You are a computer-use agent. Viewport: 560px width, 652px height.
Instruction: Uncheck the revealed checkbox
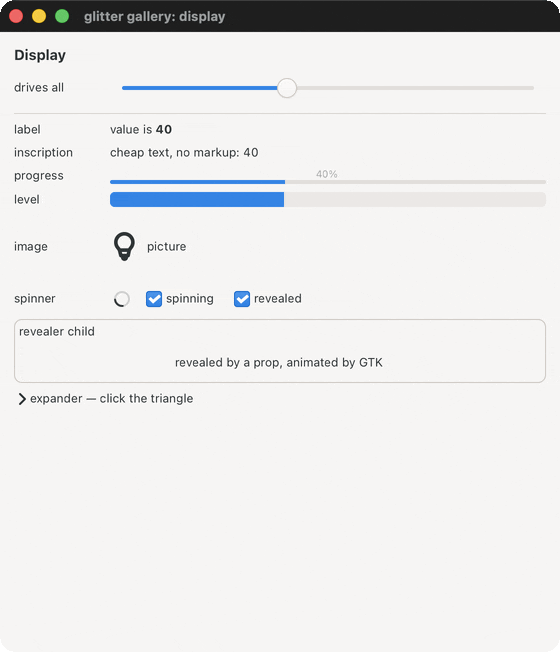click(242, 299)
